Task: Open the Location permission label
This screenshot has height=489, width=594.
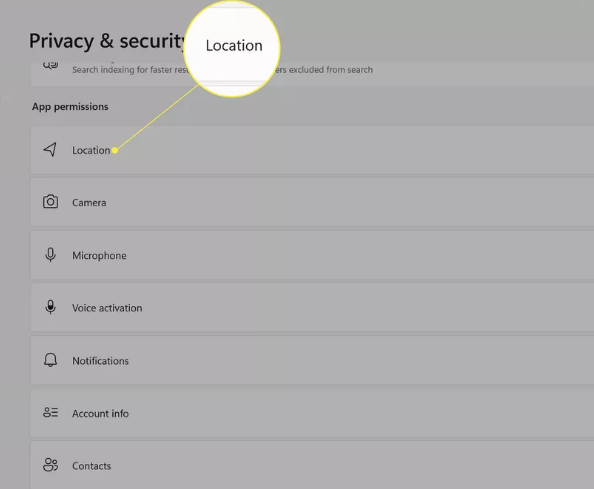Action: pyautogui.click(x=91, y=150)
